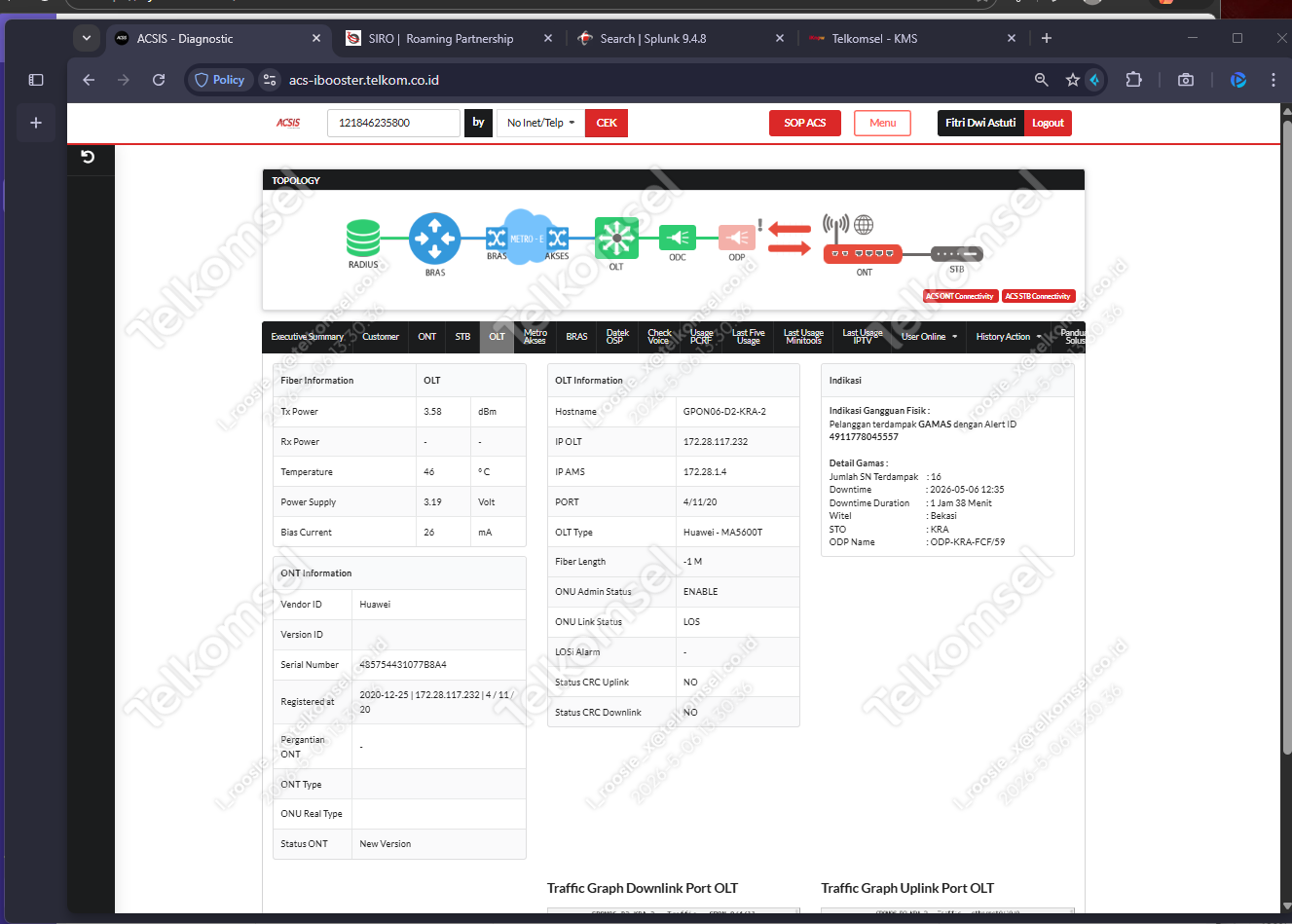Click the Policy chip in address bar

pos(220,80)
